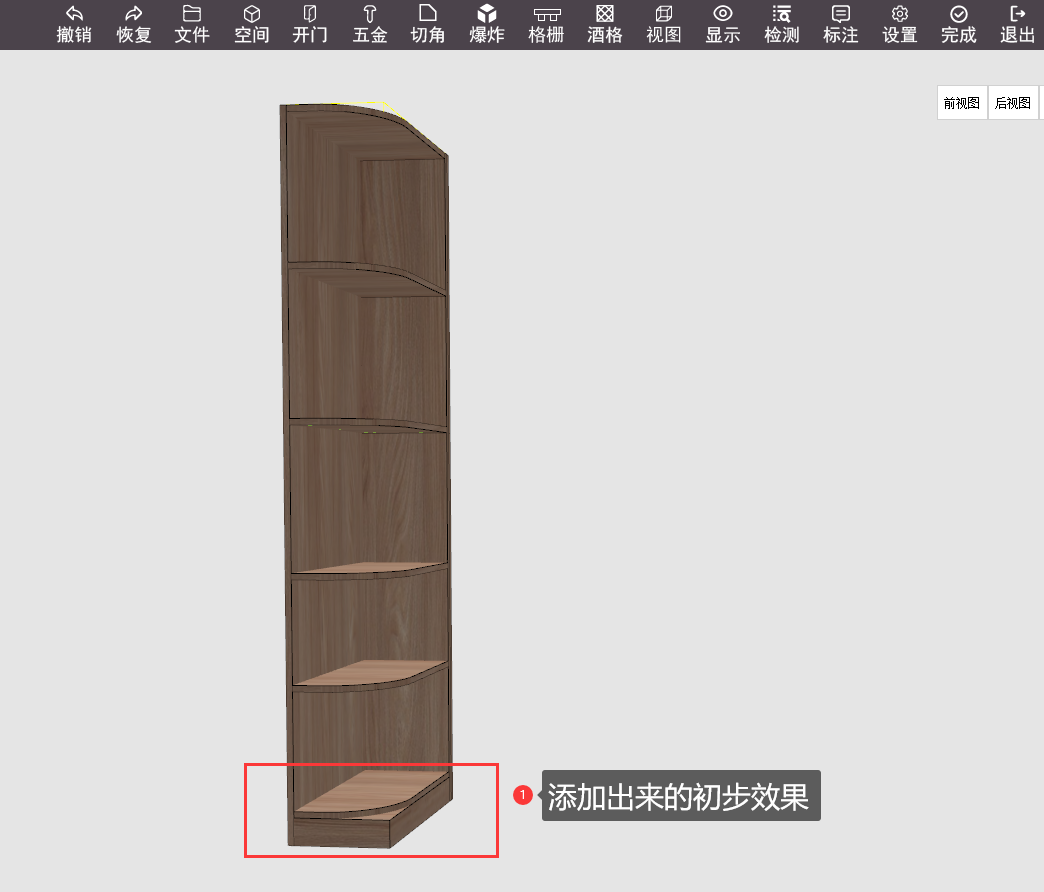Open the 文件 (file) toolbar menu

click(192, 25)
